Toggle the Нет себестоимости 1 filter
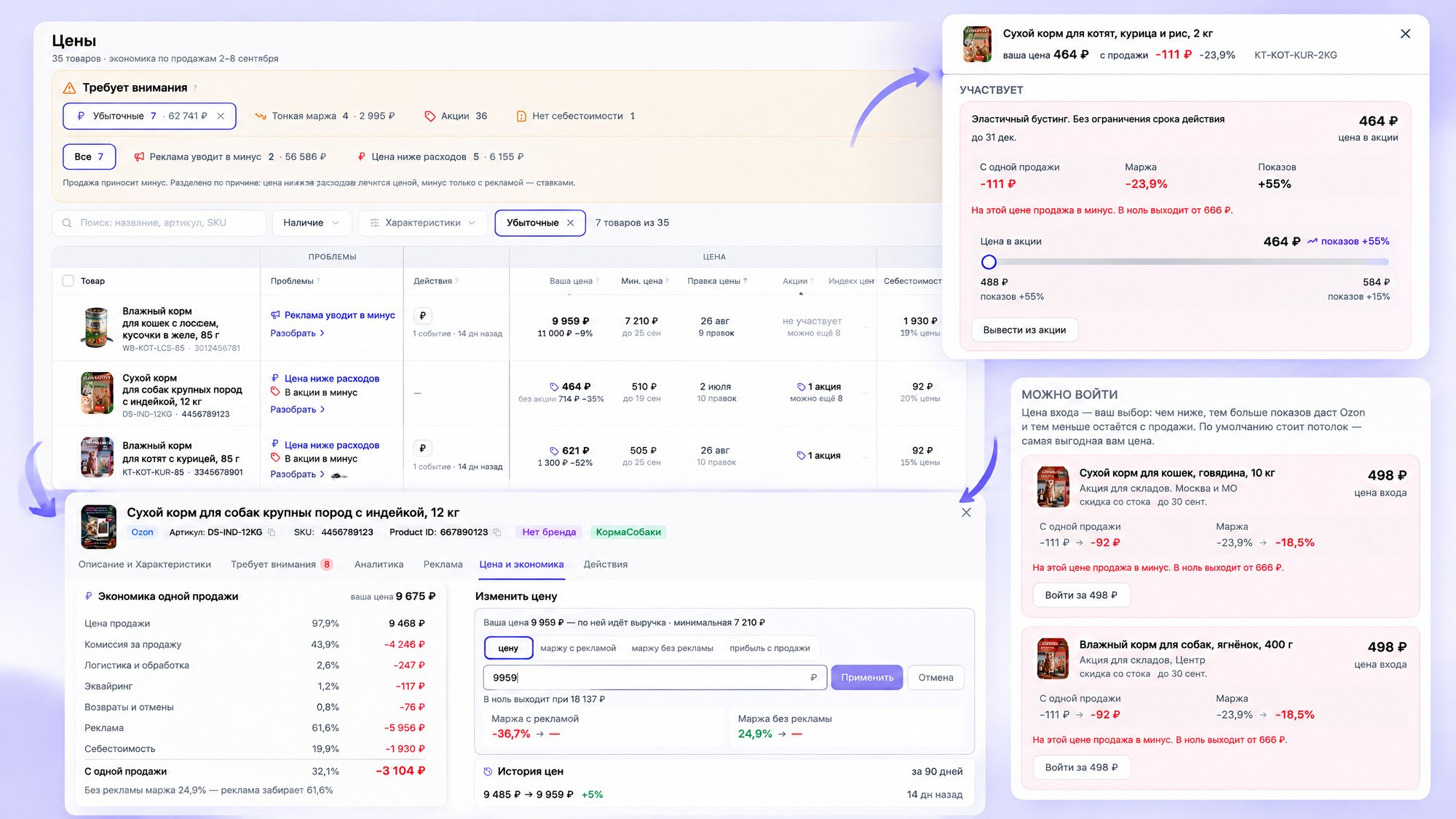 (x=576, y=116)
